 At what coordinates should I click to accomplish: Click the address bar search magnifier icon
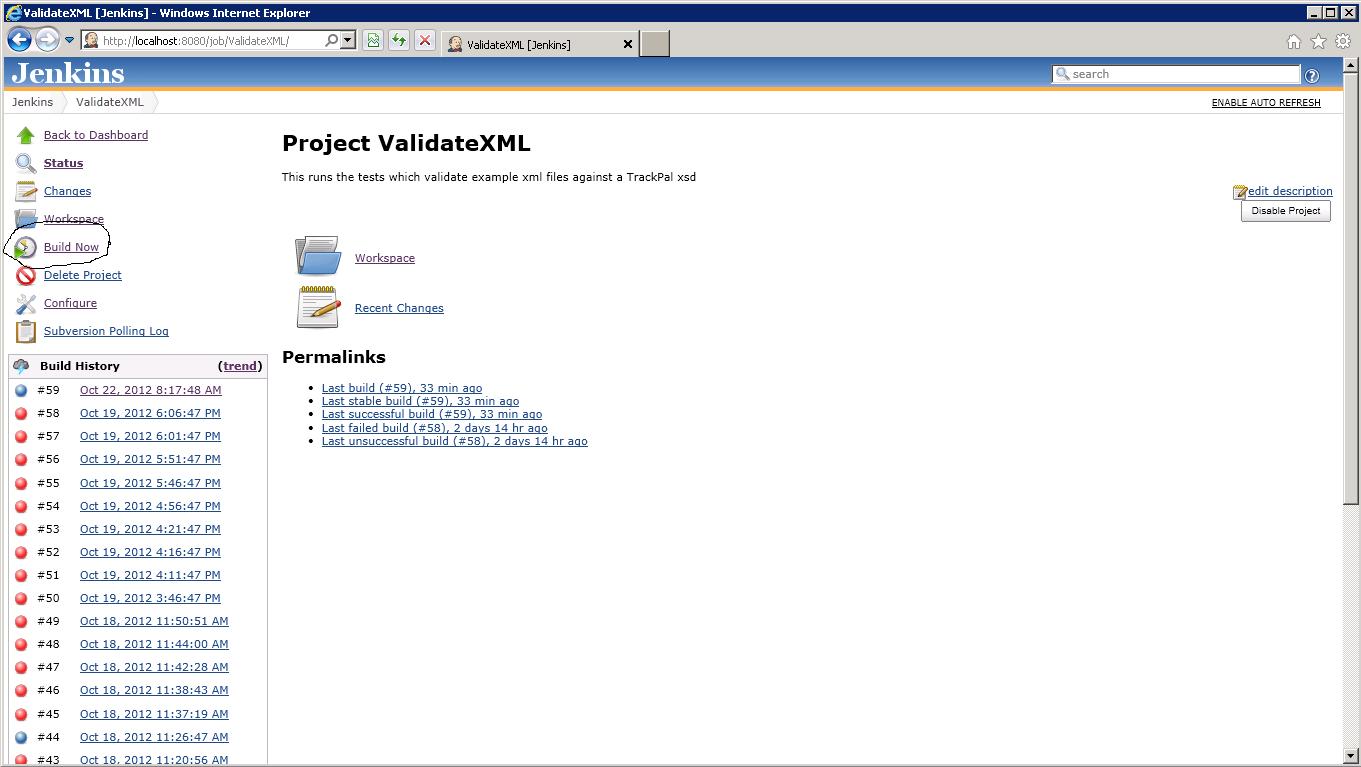[x=331, y=41]
